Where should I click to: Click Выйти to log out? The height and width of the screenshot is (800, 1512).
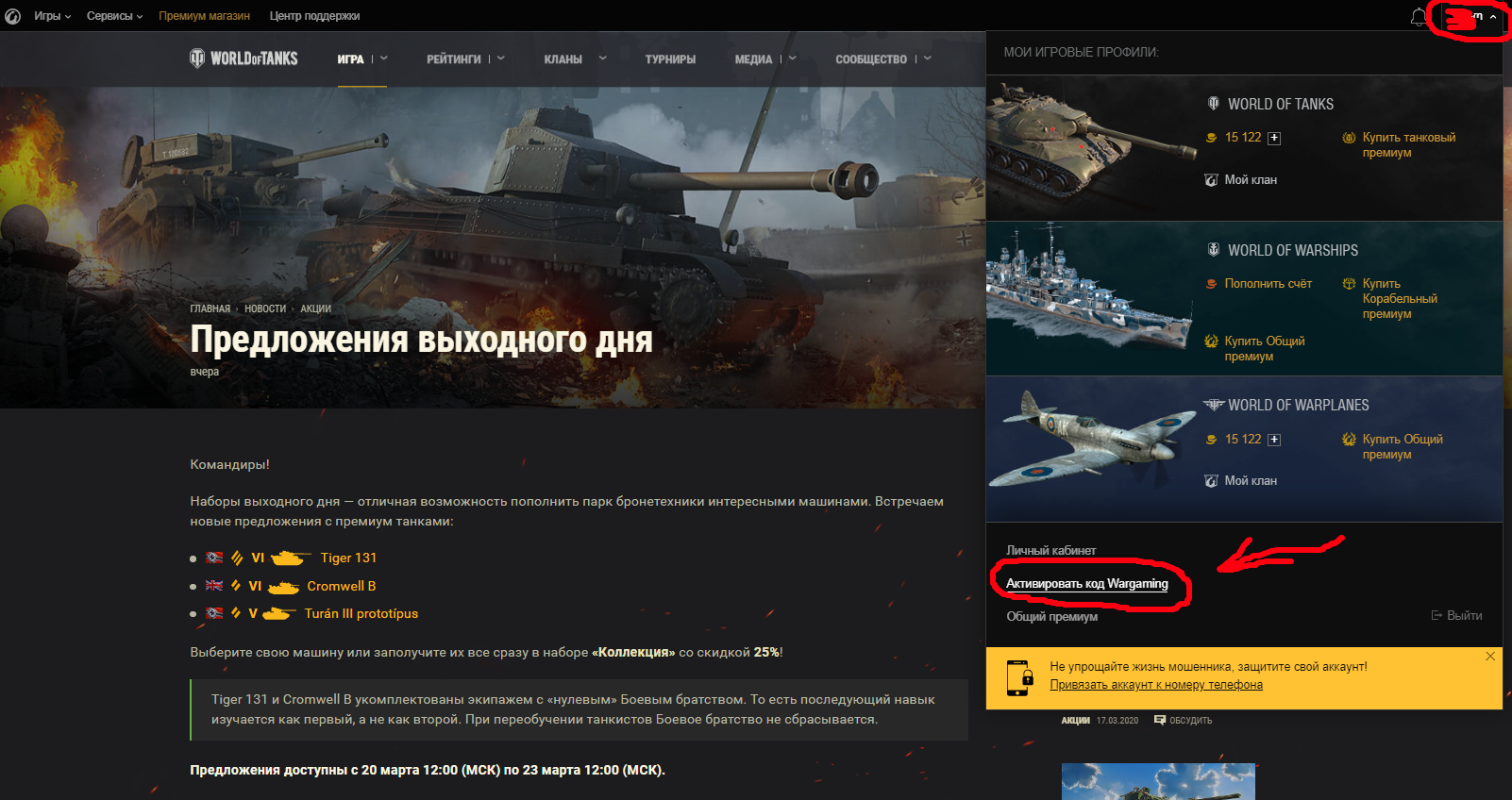point(1464,616)
